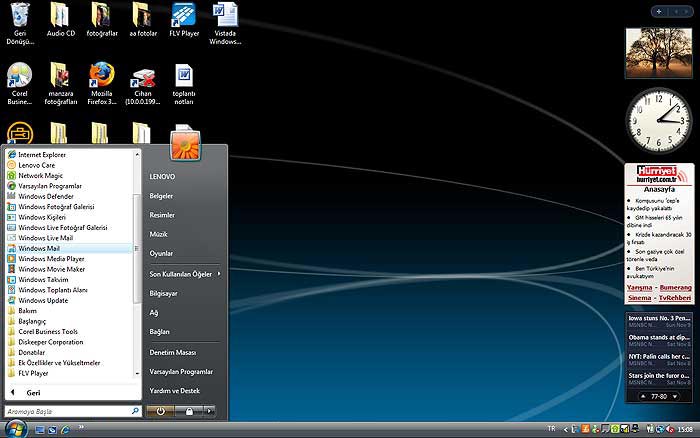Image resolution: width=700 pixels, height=438 pixels.
Task: Click next headlines arrow in feed gadget
Action: [675, 396]
